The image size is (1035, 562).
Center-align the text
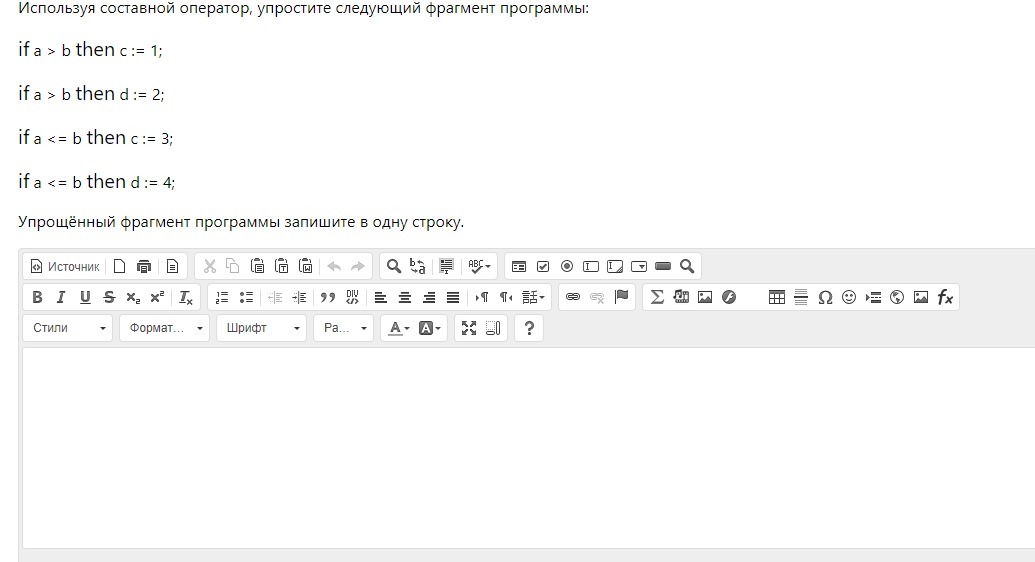coord(405,297)
